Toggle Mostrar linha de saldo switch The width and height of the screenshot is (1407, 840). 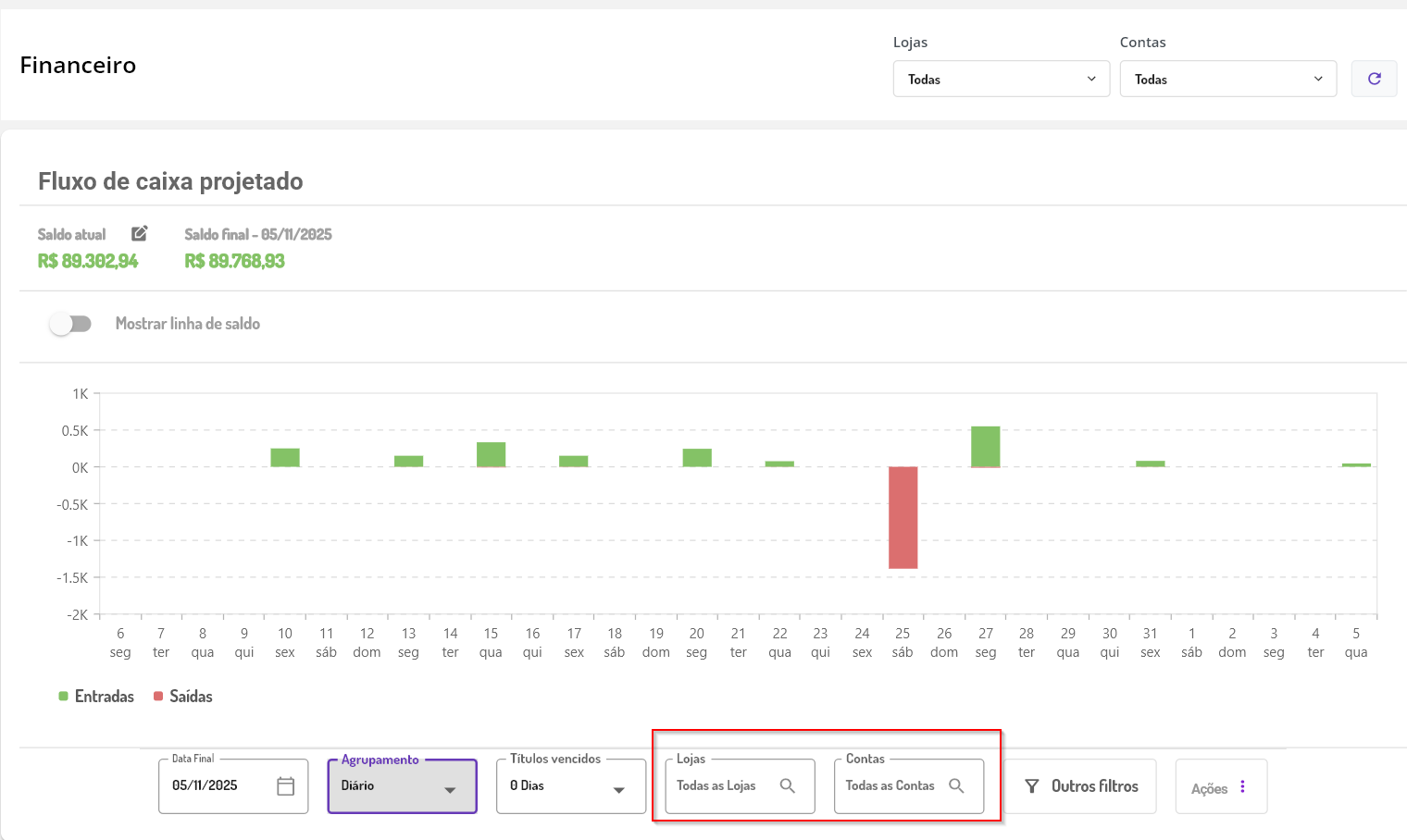[x=70, y=324]
